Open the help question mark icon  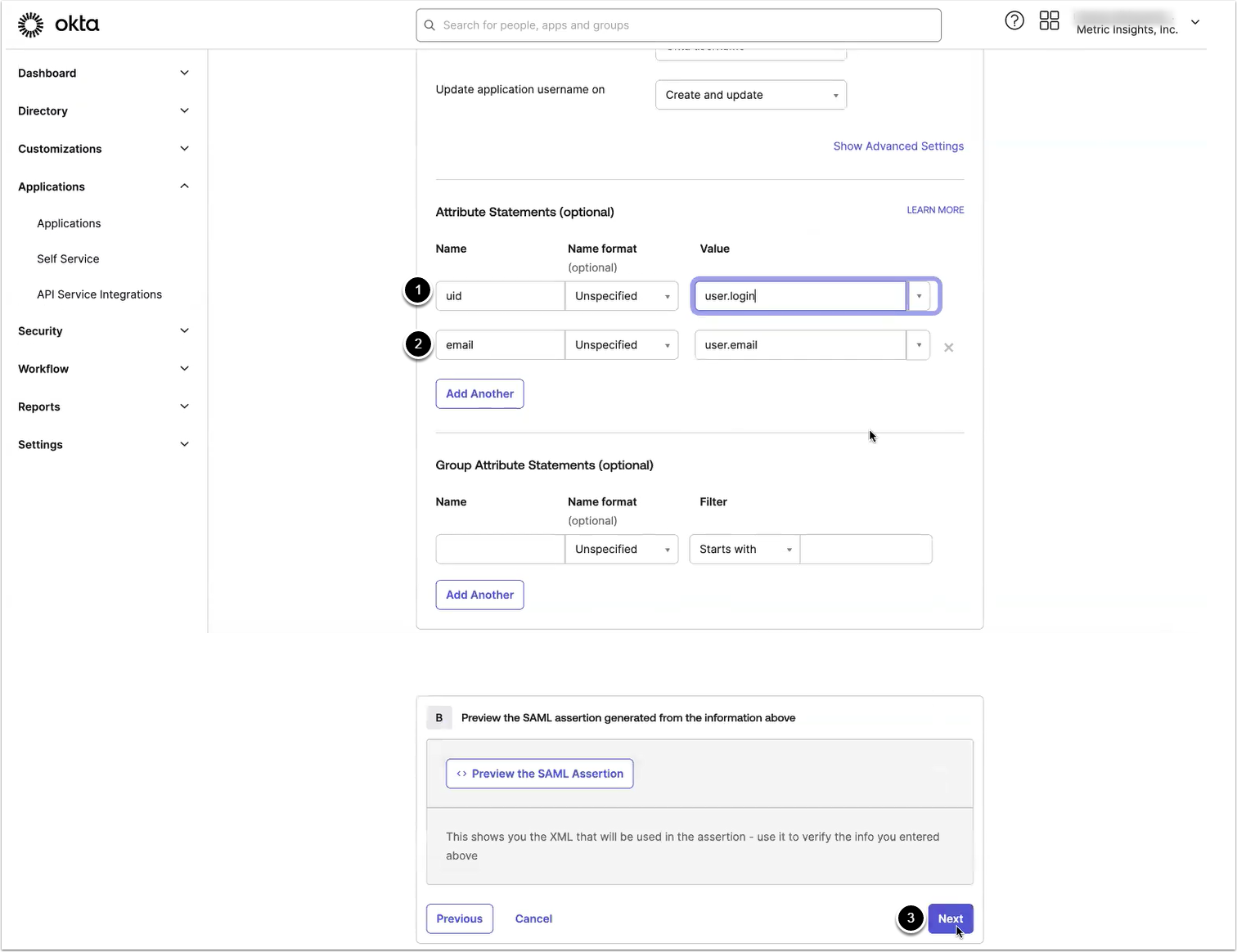(1014, 21)
